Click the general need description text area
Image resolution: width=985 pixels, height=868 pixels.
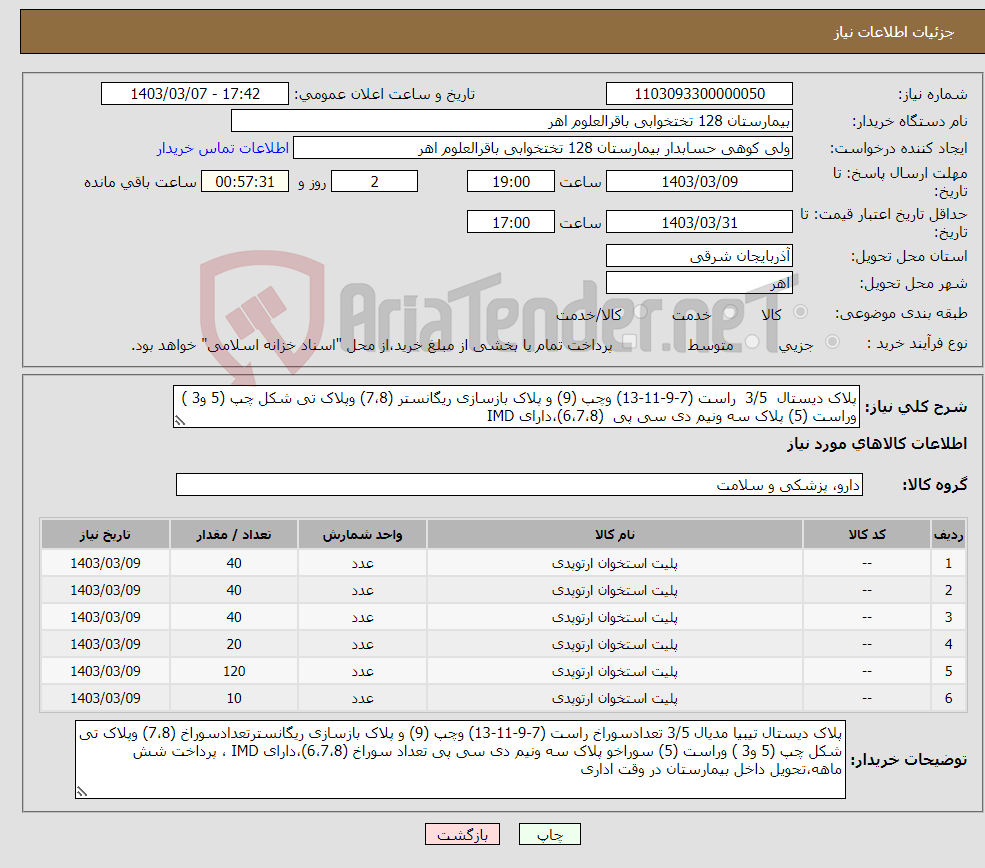click(516, 407)
